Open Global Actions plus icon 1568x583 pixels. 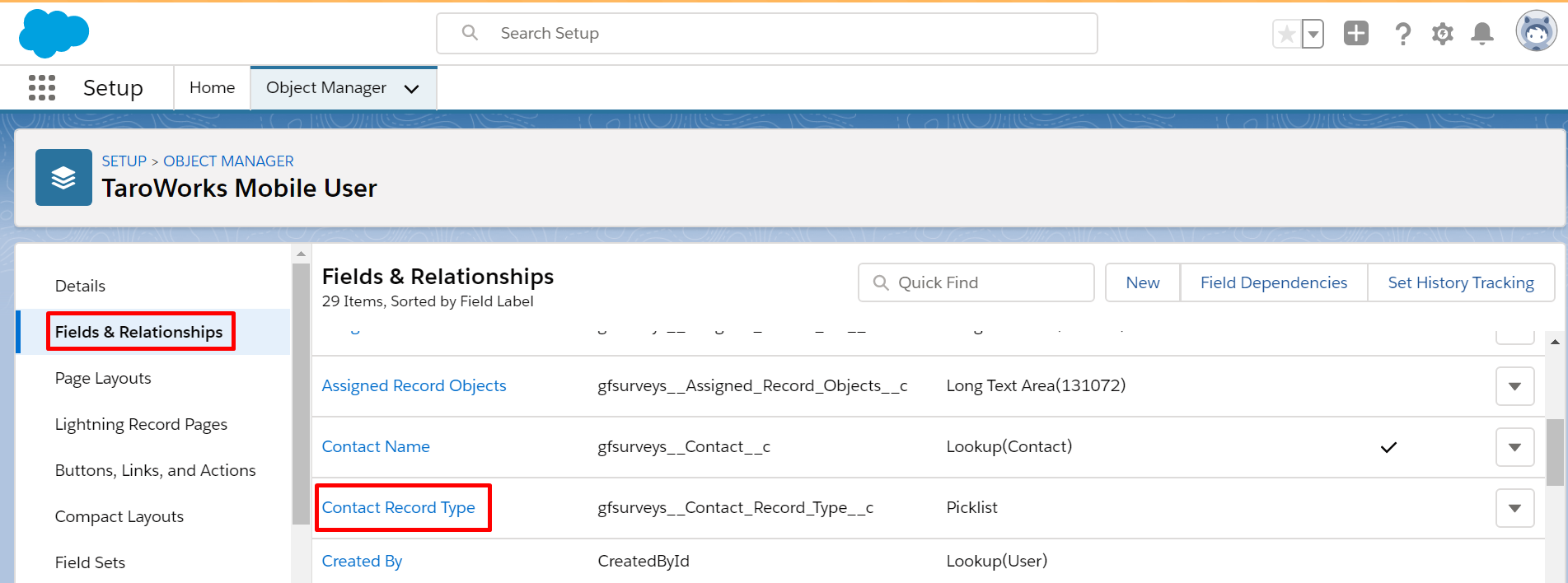point(1355,34)
